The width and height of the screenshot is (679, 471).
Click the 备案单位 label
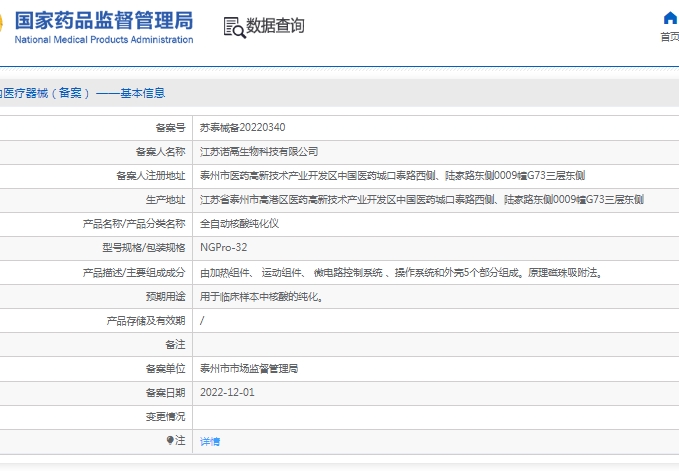(x=165, y=369)
